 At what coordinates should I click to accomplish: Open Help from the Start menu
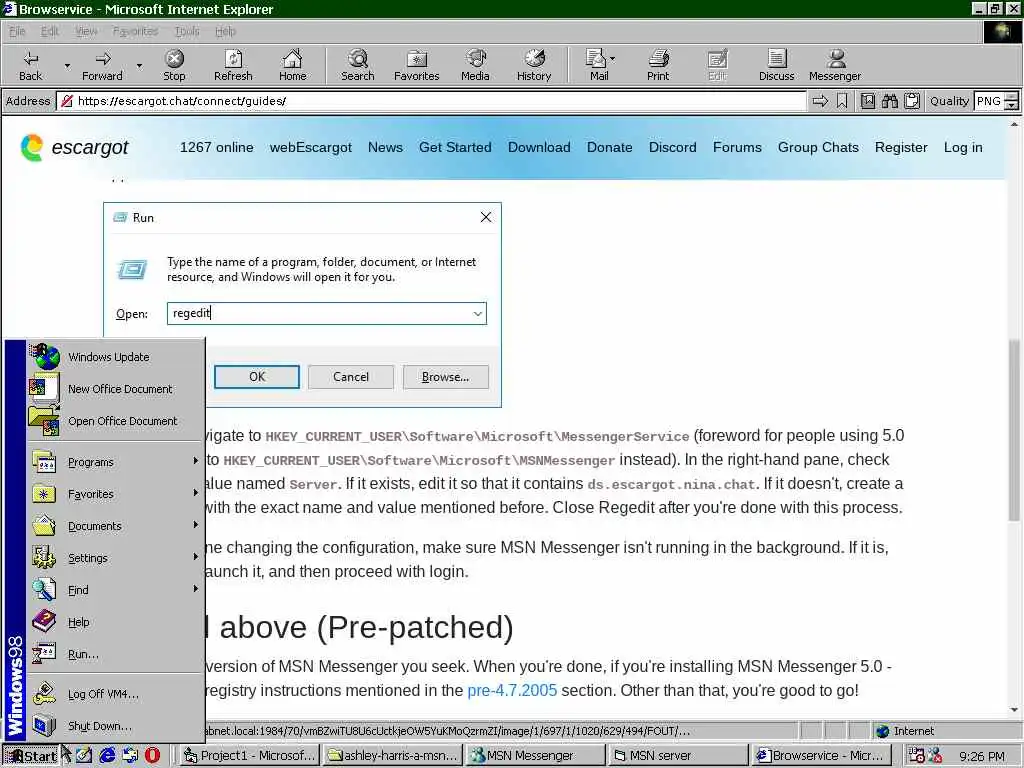(115, 622)
